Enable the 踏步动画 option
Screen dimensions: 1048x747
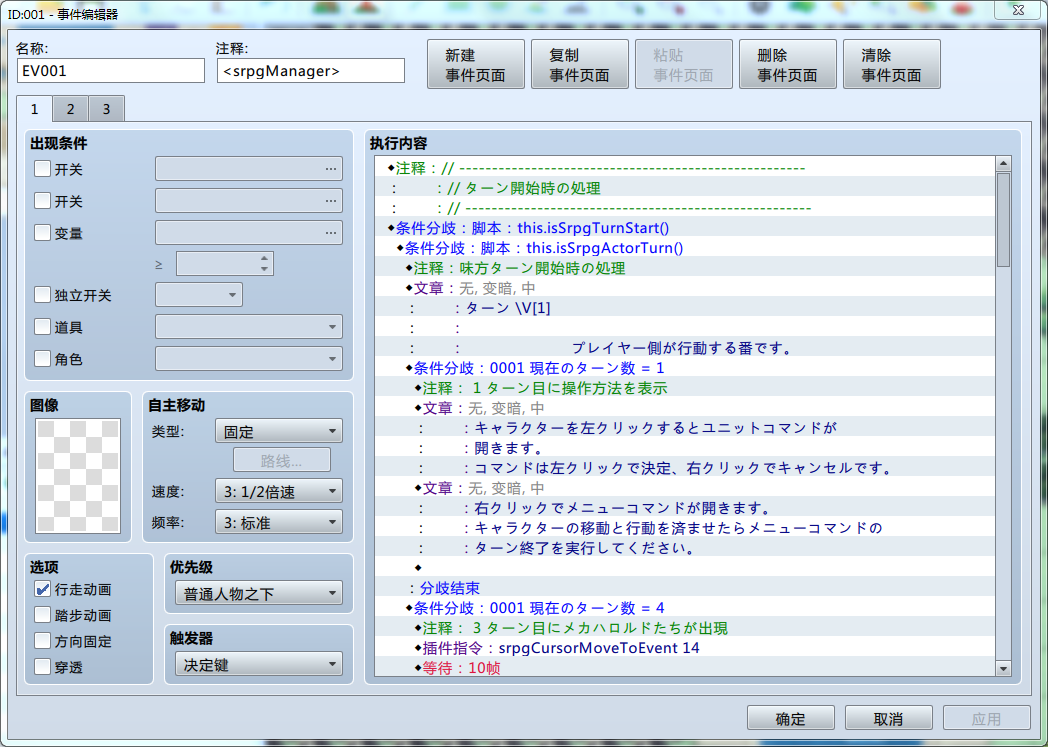pyautogui.click(x=42, y=615)
